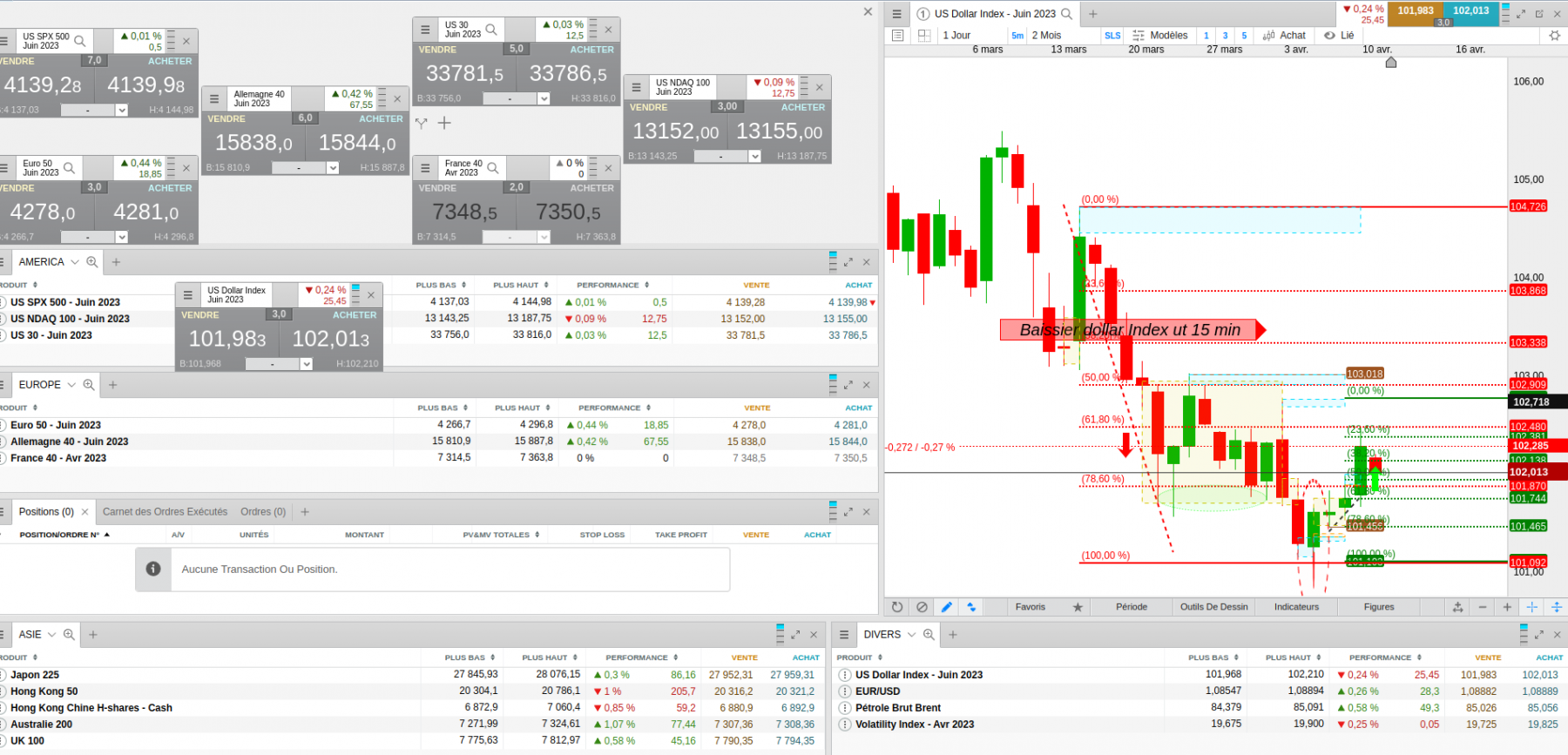Open quantity dropdown on US Dollar Index ticket
Viewport: 1568px width, 755px height.
click(306, 364)
